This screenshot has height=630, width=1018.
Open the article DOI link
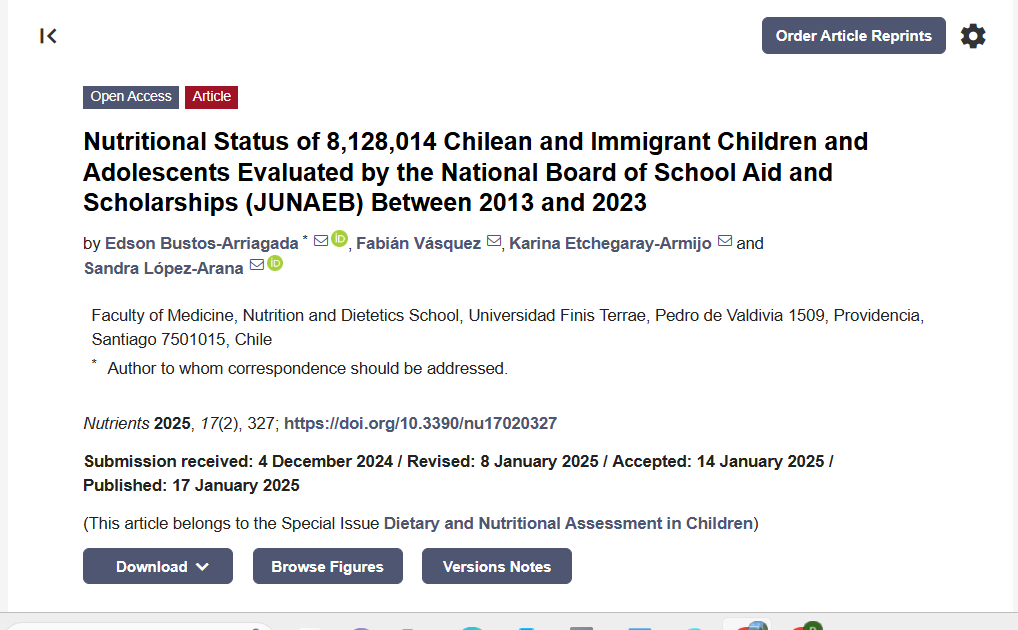click(x=420, y=423)
